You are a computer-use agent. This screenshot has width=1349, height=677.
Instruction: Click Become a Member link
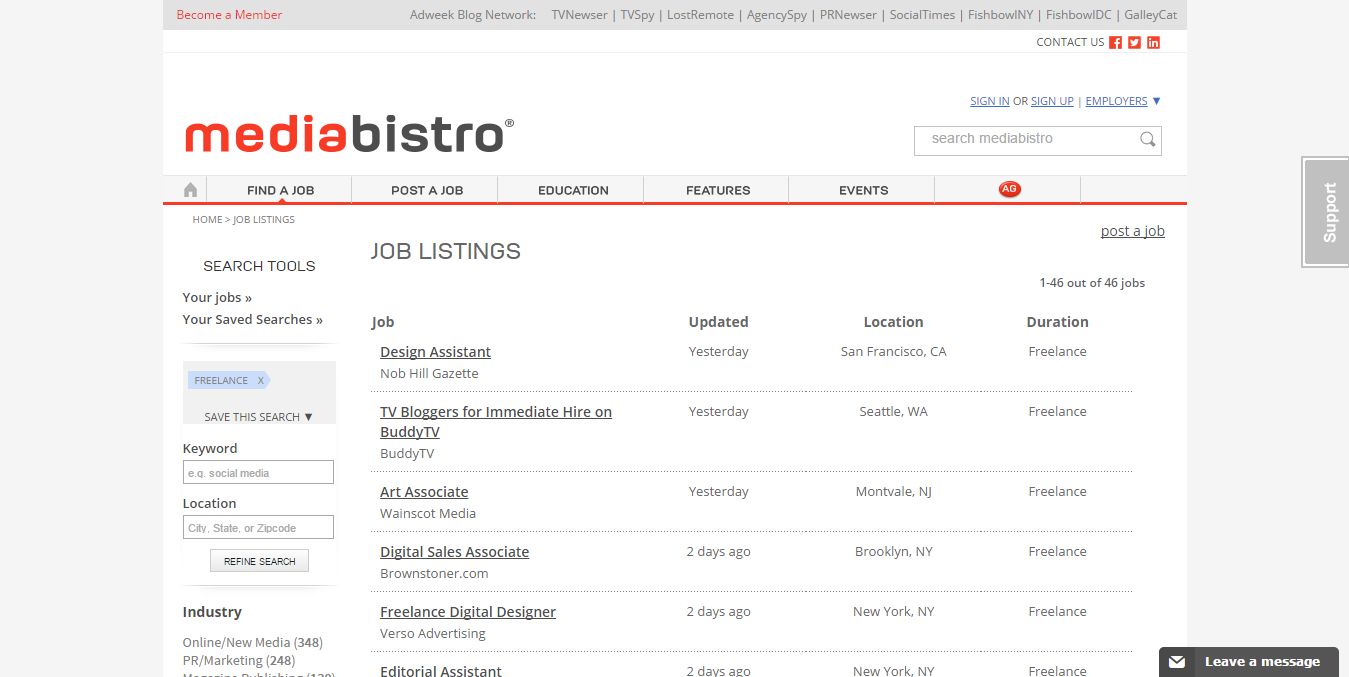click(229, 15)
